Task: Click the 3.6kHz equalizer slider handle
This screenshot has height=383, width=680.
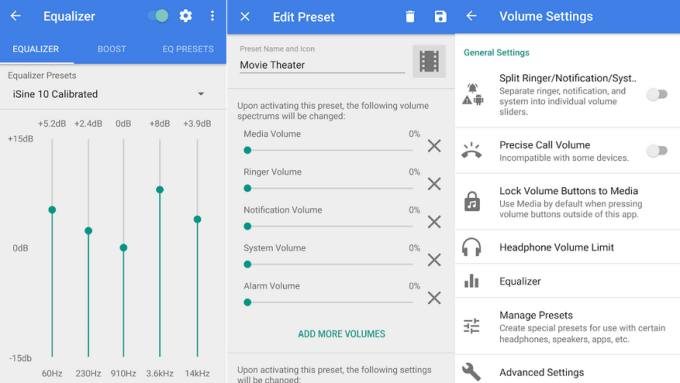Action: point(160,190)
